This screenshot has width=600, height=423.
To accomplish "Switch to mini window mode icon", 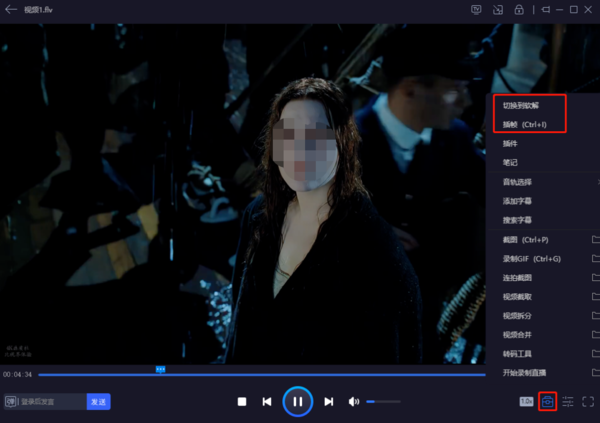I will 498,10.
